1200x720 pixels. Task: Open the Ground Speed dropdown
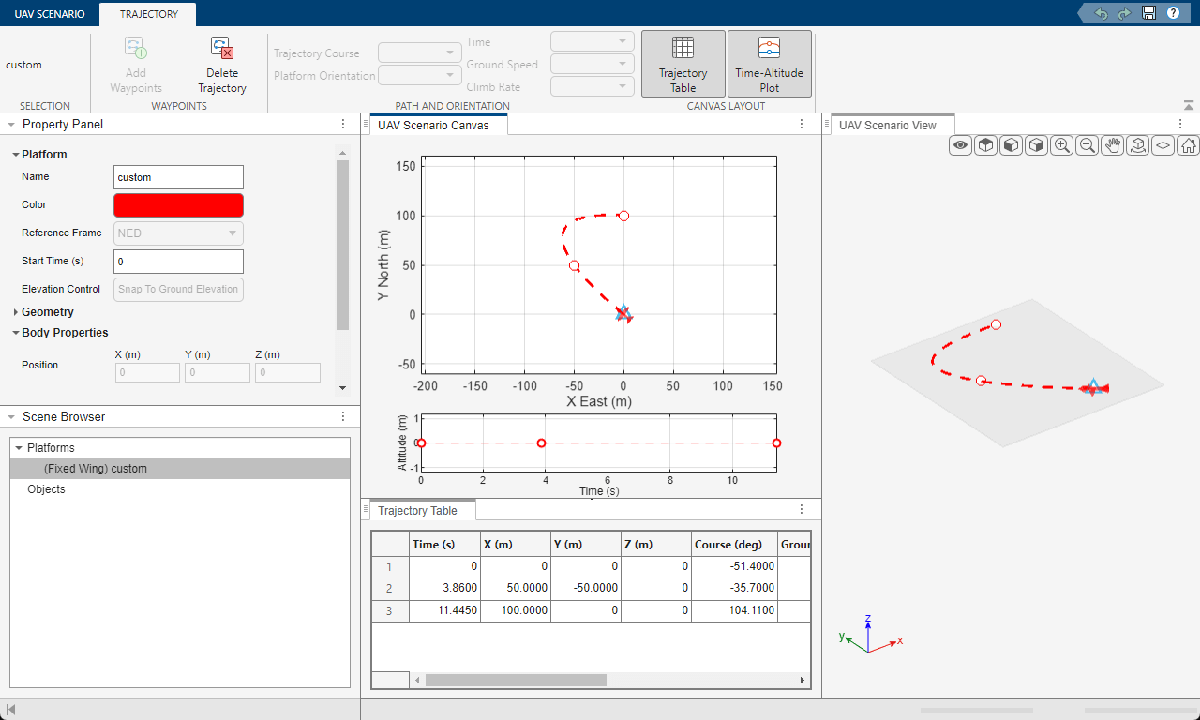tap(591, 63)
